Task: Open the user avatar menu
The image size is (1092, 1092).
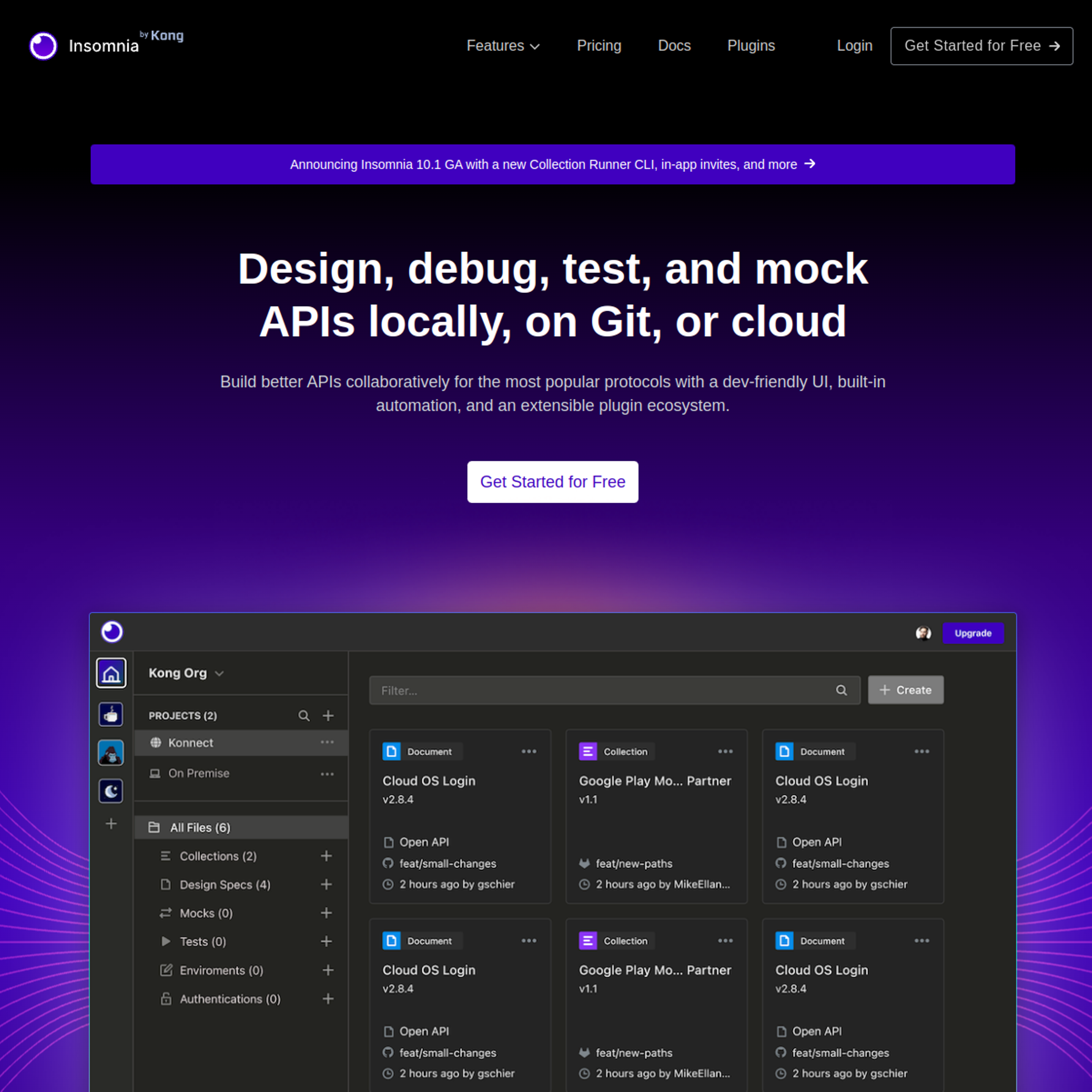Action: pyautogui.click(x=923, y=633)
